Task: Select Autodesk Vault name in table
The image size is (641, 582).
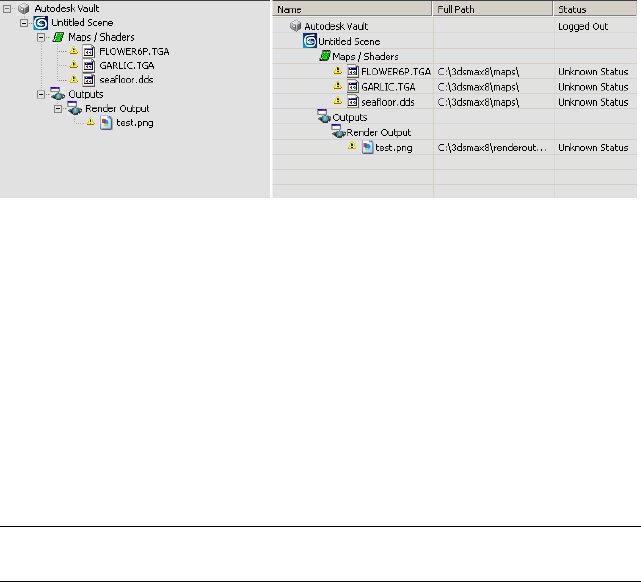Action: pyautogui.click(x=336, y=27)
